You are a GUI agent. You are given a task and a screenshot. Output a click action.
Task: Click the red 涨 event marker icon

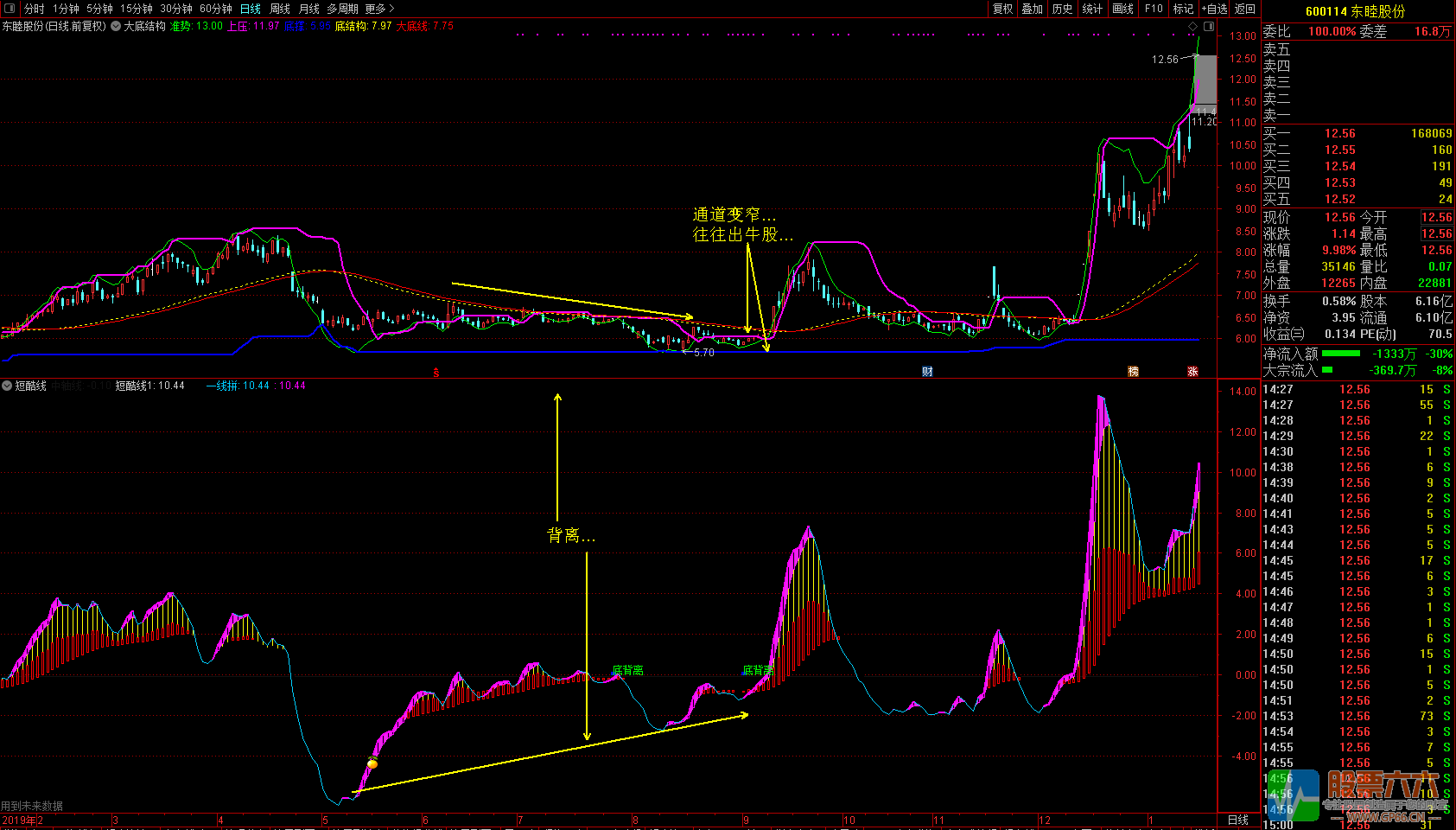[x=1192, y=372]
